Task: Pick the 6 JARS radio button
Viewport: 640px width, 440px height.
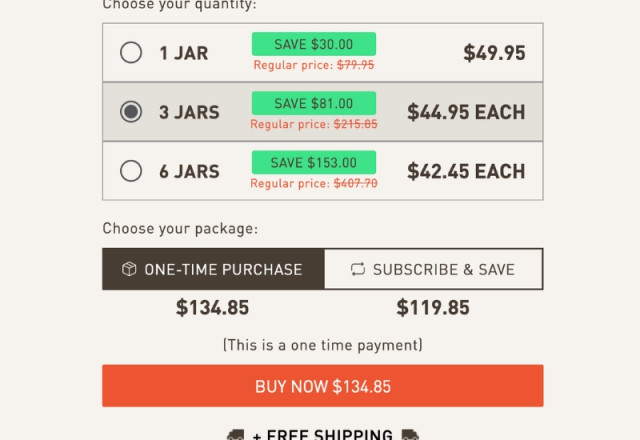Action: (x=131, y=171)
